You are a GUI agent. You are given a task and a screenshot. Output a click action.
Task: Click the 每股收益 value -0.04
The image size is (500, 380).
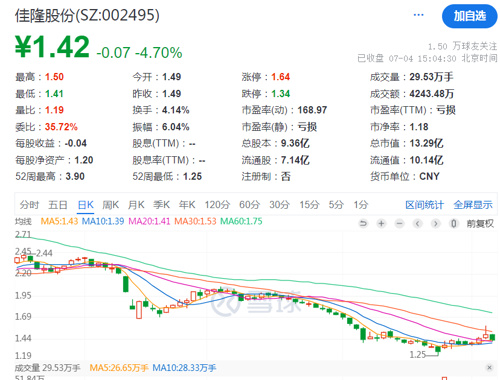(x=76, y=143)
